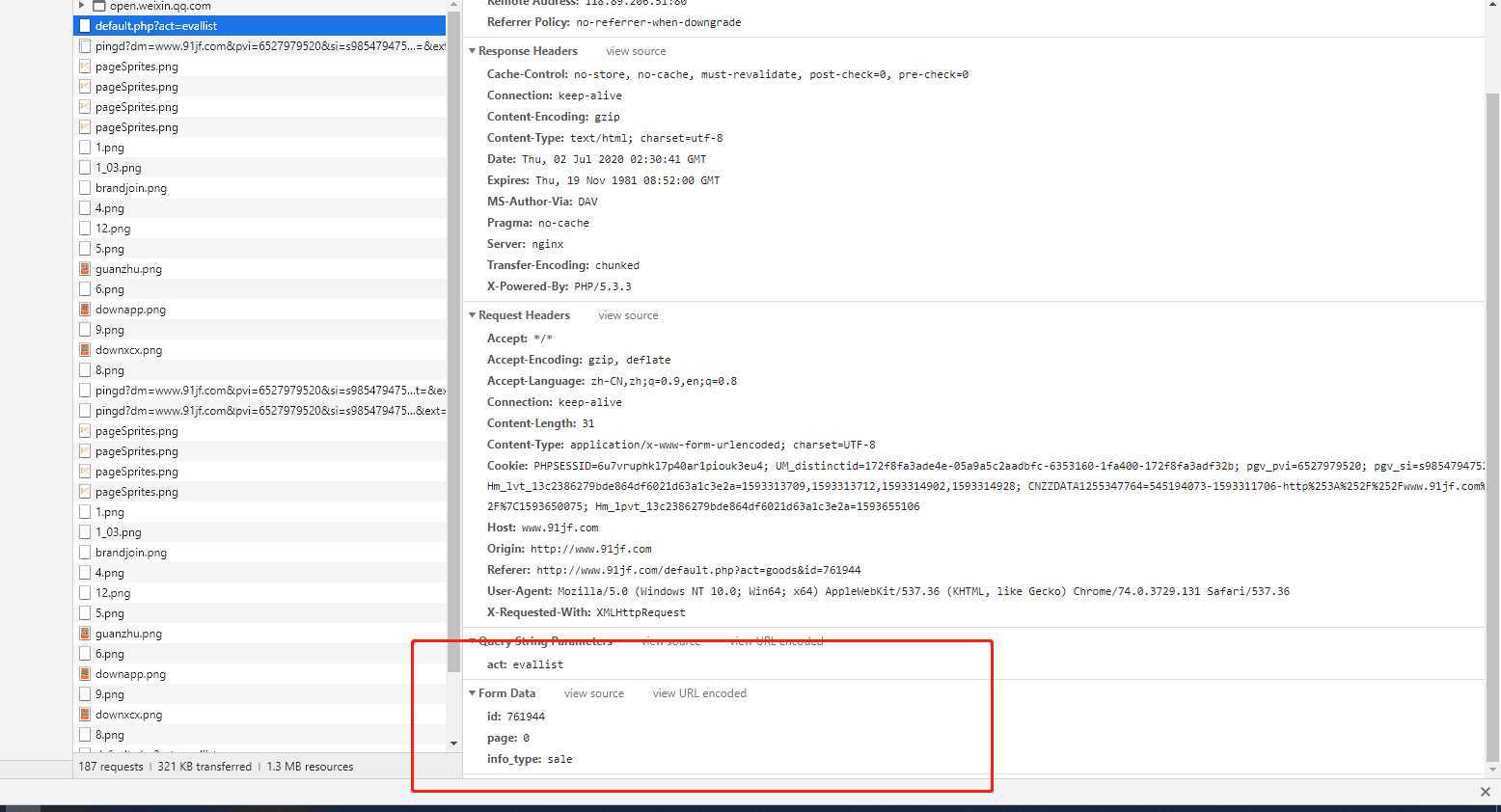1501x812 pixels.
Task: Select the pingd request ending '…&ext='
Action: pyautogui.click(x=259, y=411)
